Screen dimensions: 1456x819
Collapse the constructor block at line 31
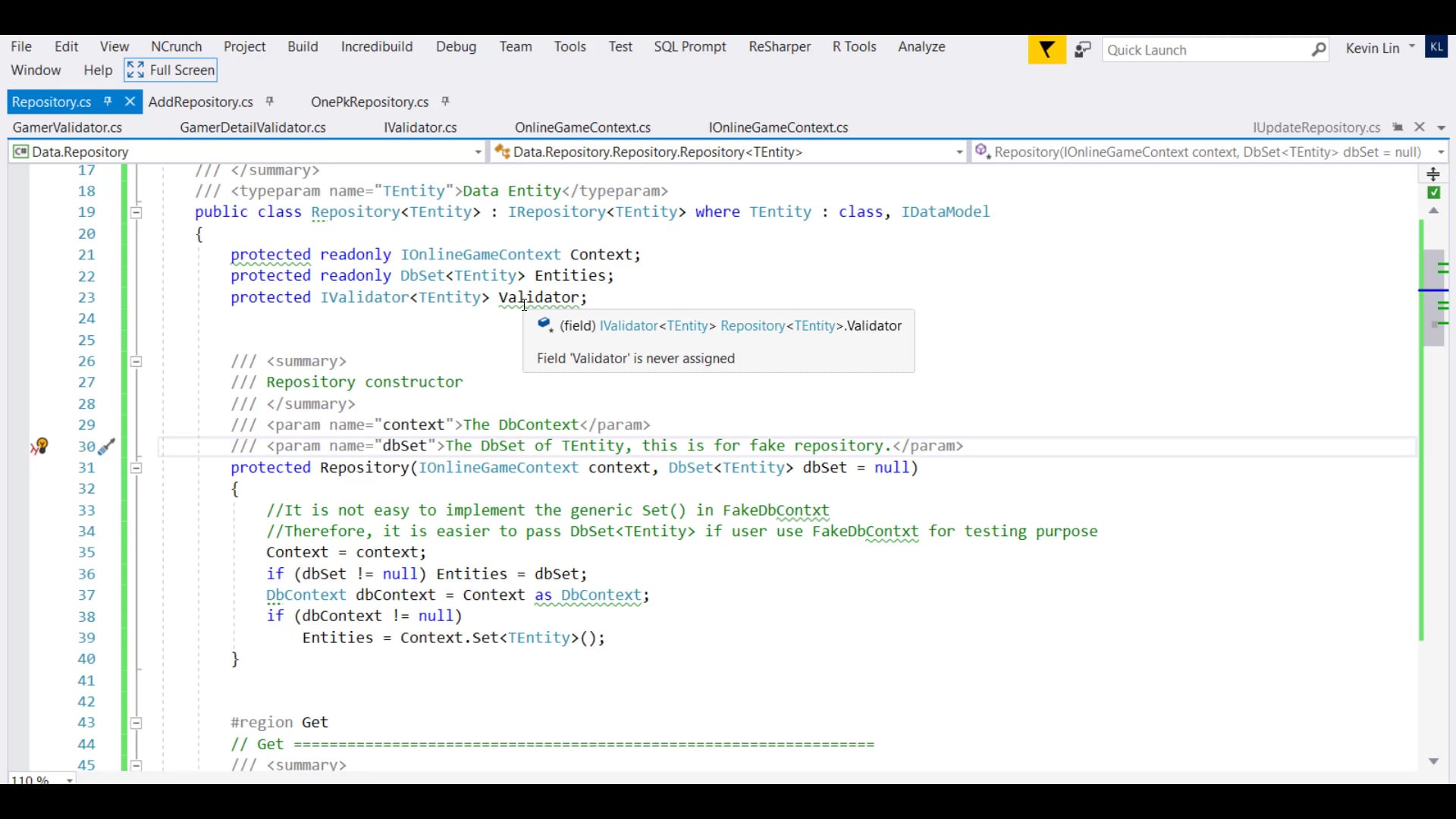tap(136, 468)
